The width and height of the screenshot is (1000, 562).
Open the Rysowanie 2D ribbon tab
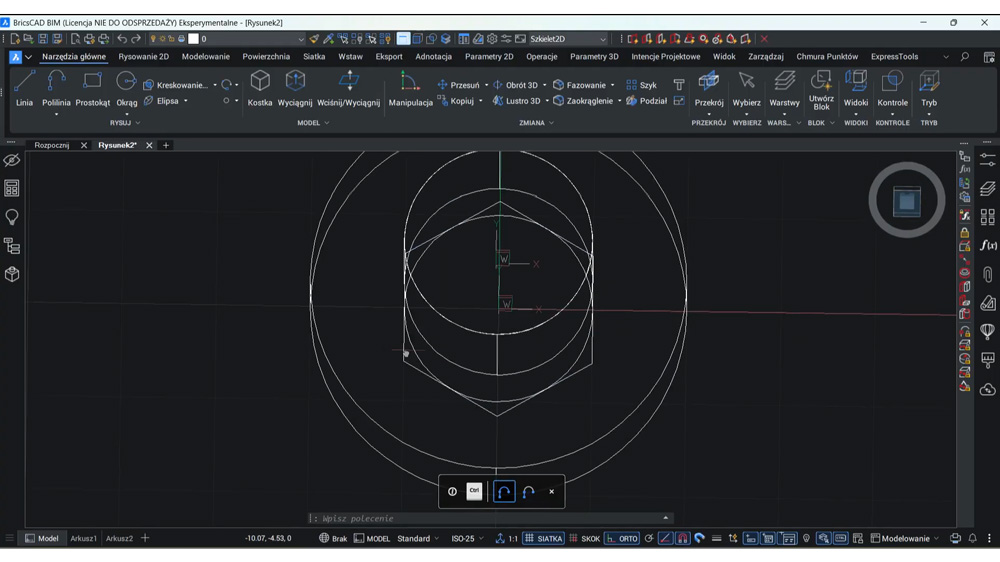click(x=143, y=56)
